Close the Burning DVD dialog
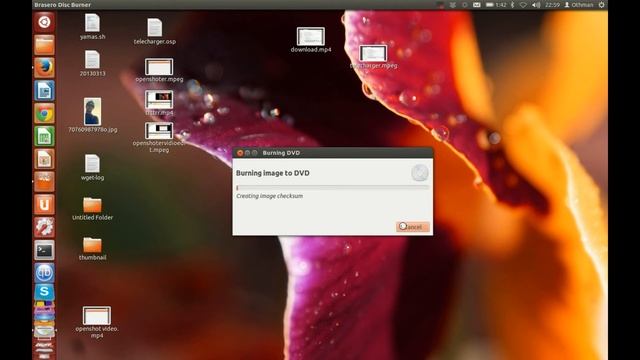Viewport: 640px width, 360px height. [240, 153]
